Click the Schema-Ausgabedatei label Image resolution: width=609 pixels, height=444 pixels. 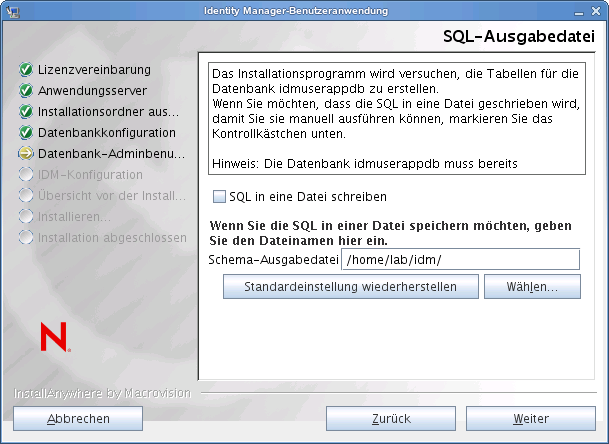tap(273, 259)
